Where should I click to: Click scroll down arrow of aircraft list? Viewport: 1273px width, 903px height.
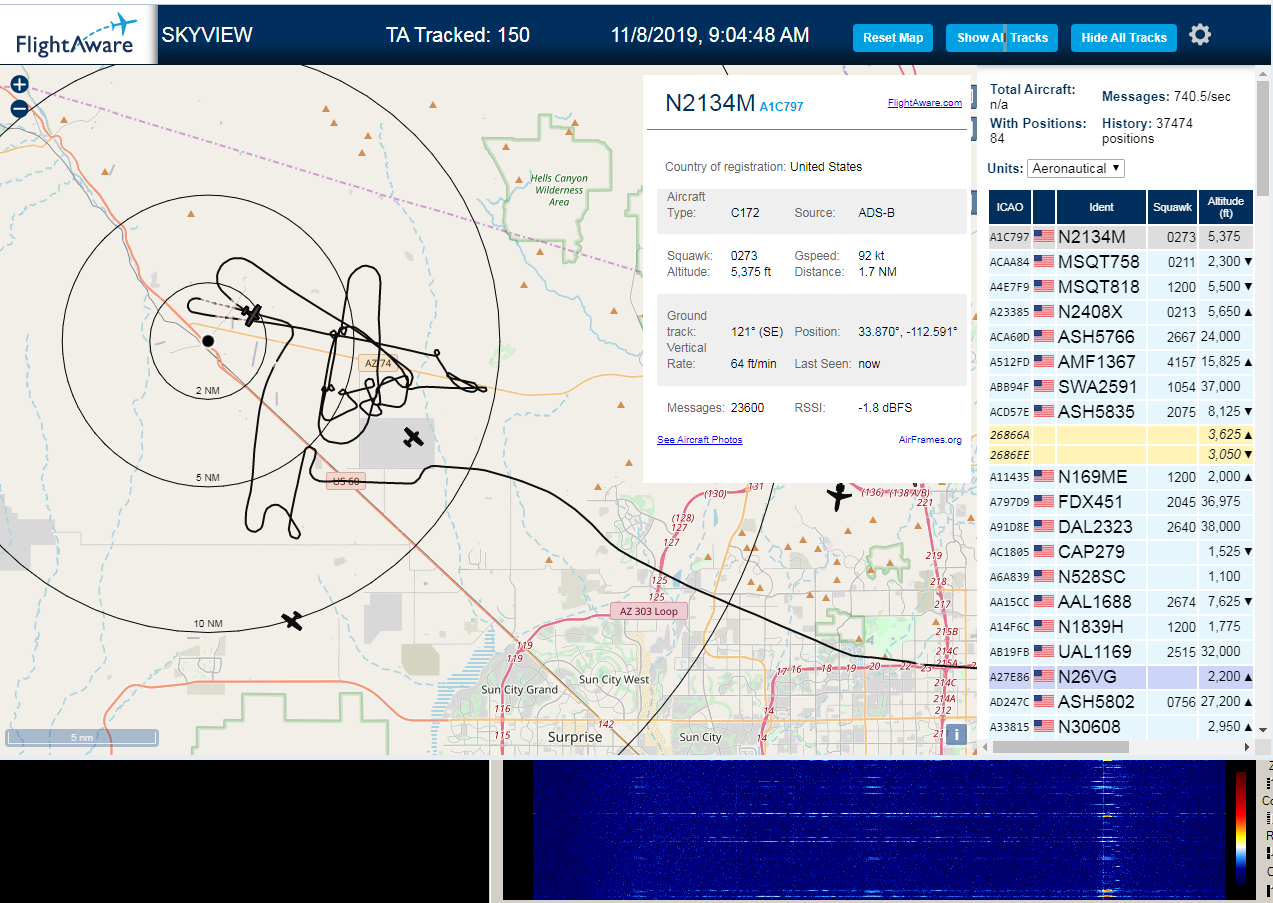[1263, 729]
